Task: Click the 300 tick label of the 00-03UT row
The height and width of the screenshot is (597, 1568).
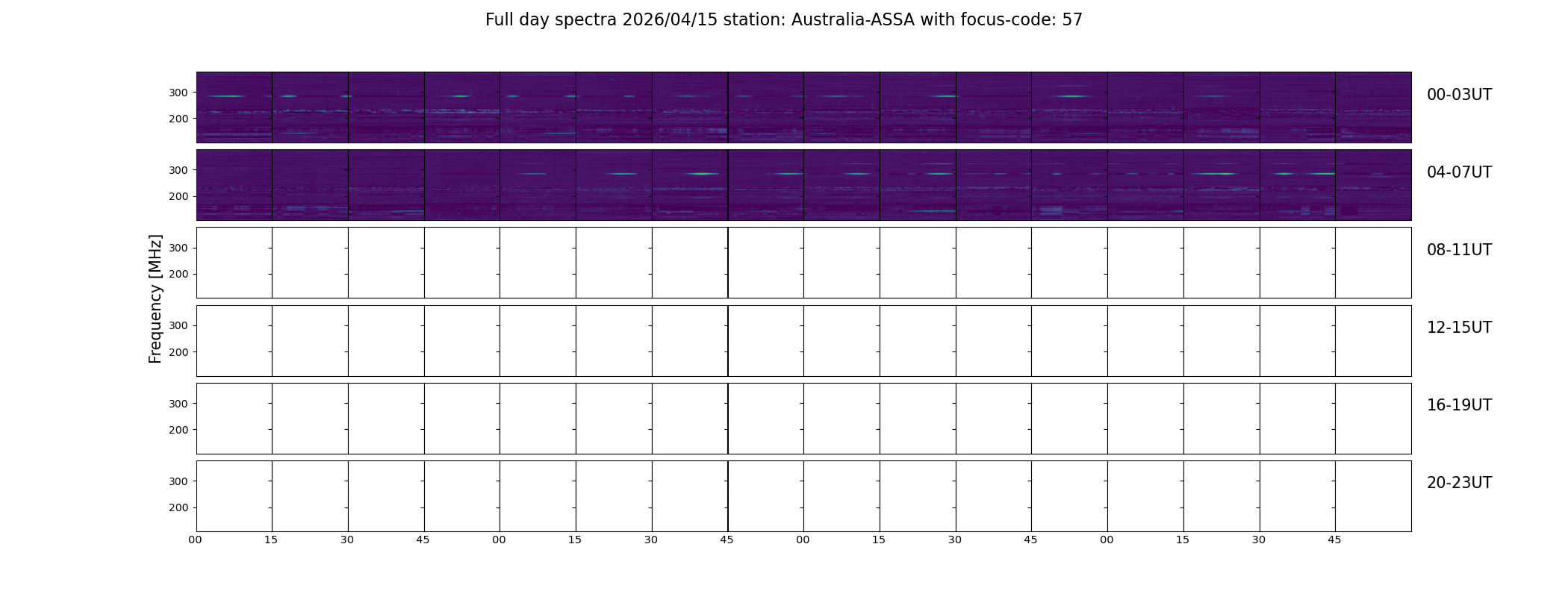Action: tap(178, 93)
